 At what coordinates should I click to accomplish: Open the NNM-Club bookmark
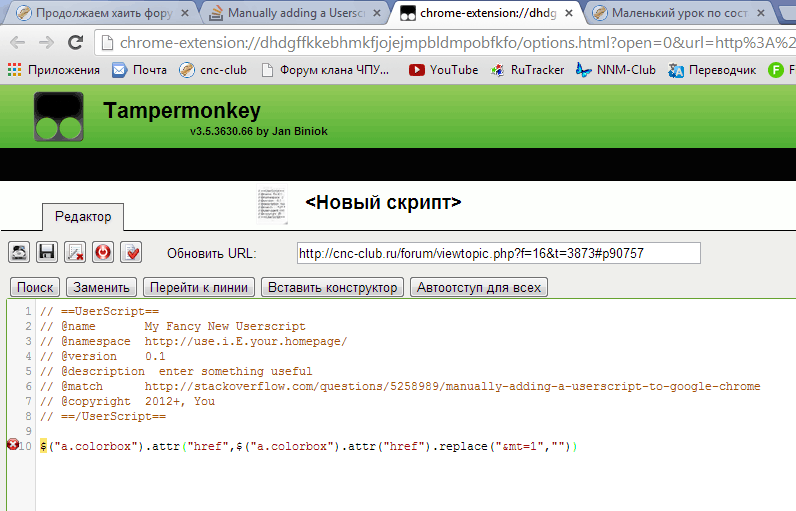pyautogui.click(x=616, y=70)
